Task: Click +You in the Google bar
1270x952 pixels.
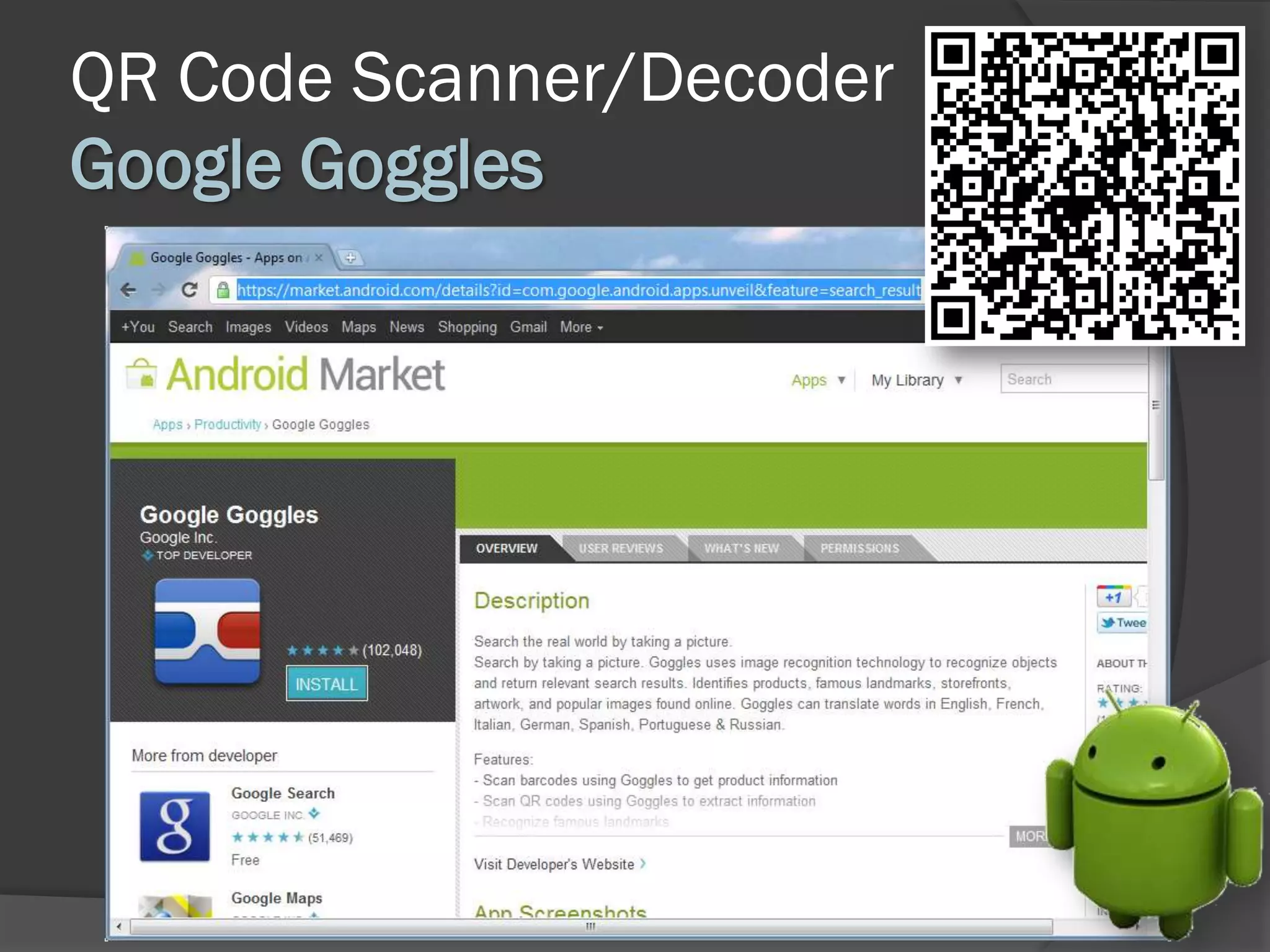Action: (138, 327)
